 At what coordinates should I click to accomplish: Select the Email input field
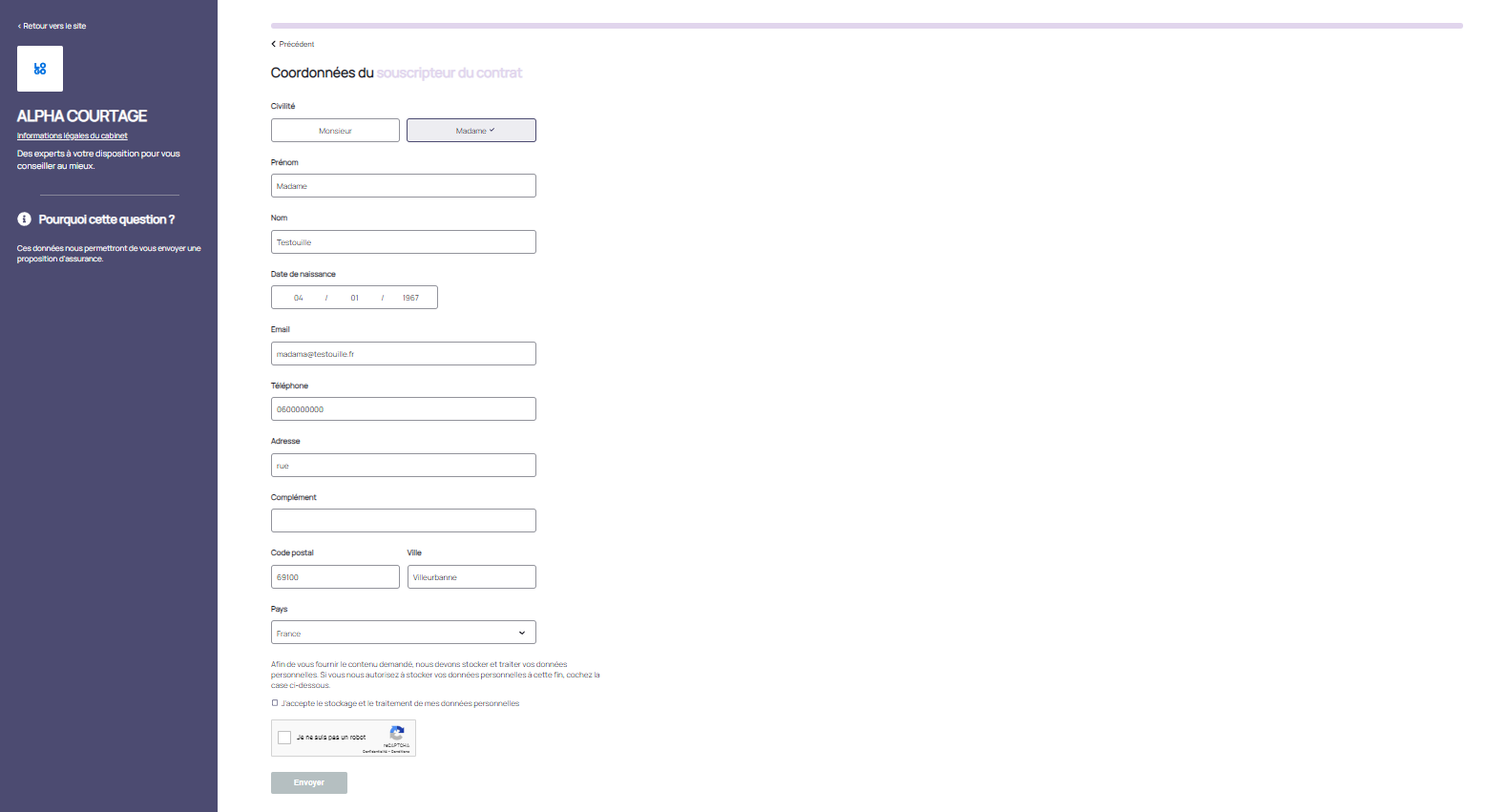tap(403, 354)
